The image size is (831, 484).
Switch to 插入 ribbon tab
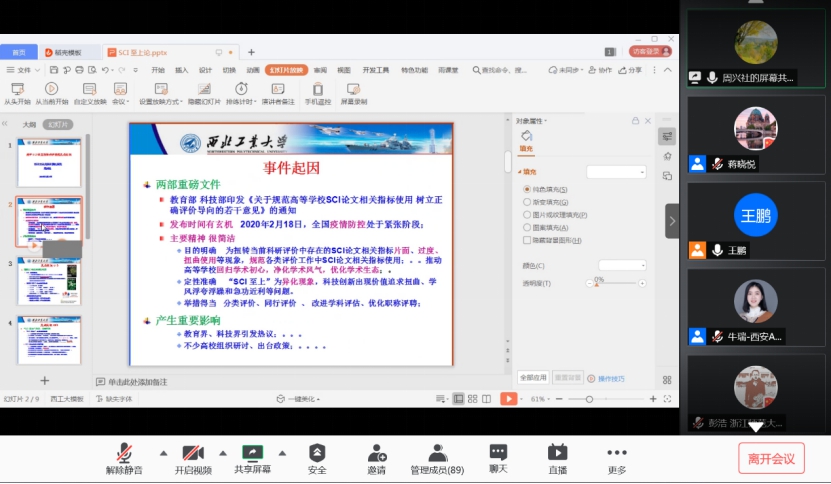click(181, 70)
